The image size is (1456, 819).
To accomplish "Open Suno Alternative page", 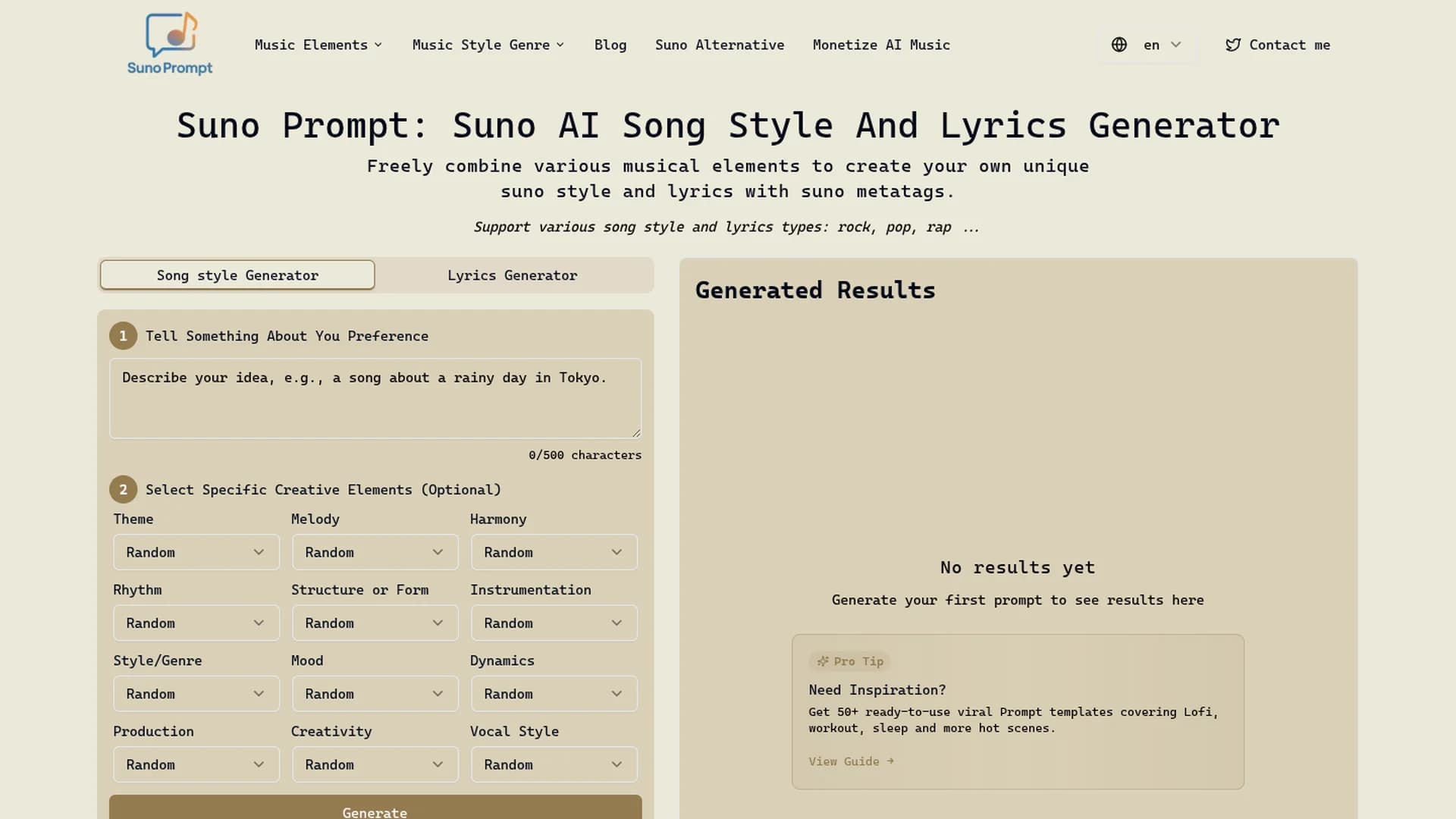I will point(720,45).
